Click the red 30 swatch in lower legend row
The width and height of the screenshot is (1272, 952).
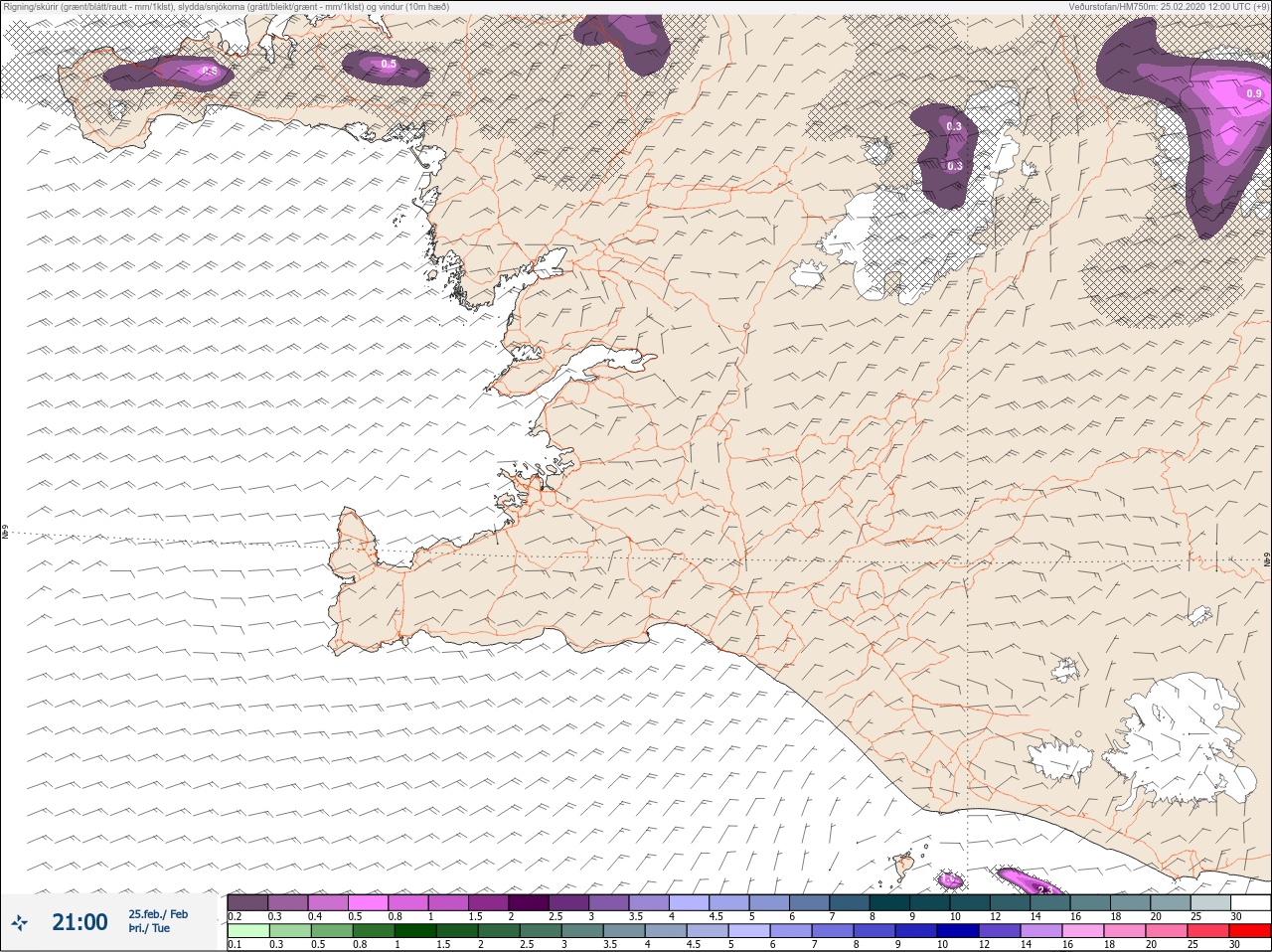(x=1251, y=931)
